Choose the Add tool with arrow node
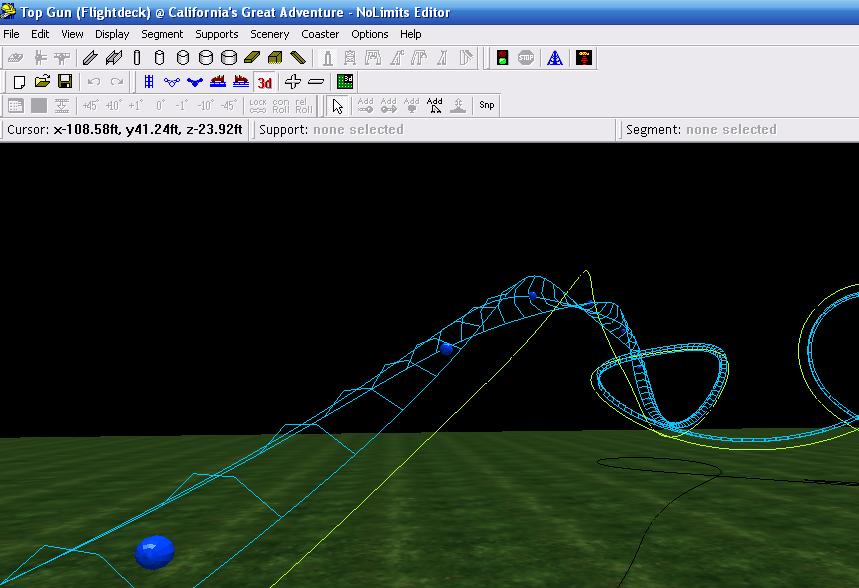Image resolution: width=859 pixels, height=588 pixels. [388, 105]
